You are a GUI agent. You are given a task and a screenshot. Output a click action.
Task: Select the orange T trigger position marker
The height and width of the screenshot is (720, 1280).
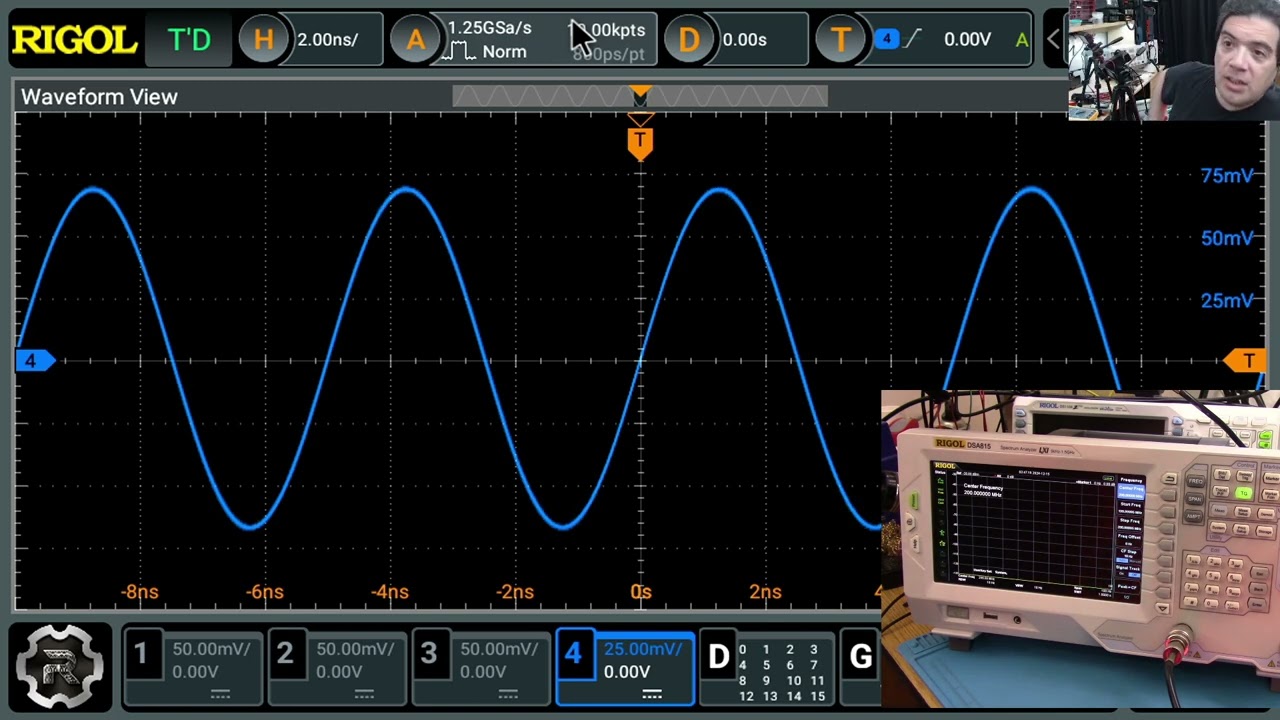640,141
